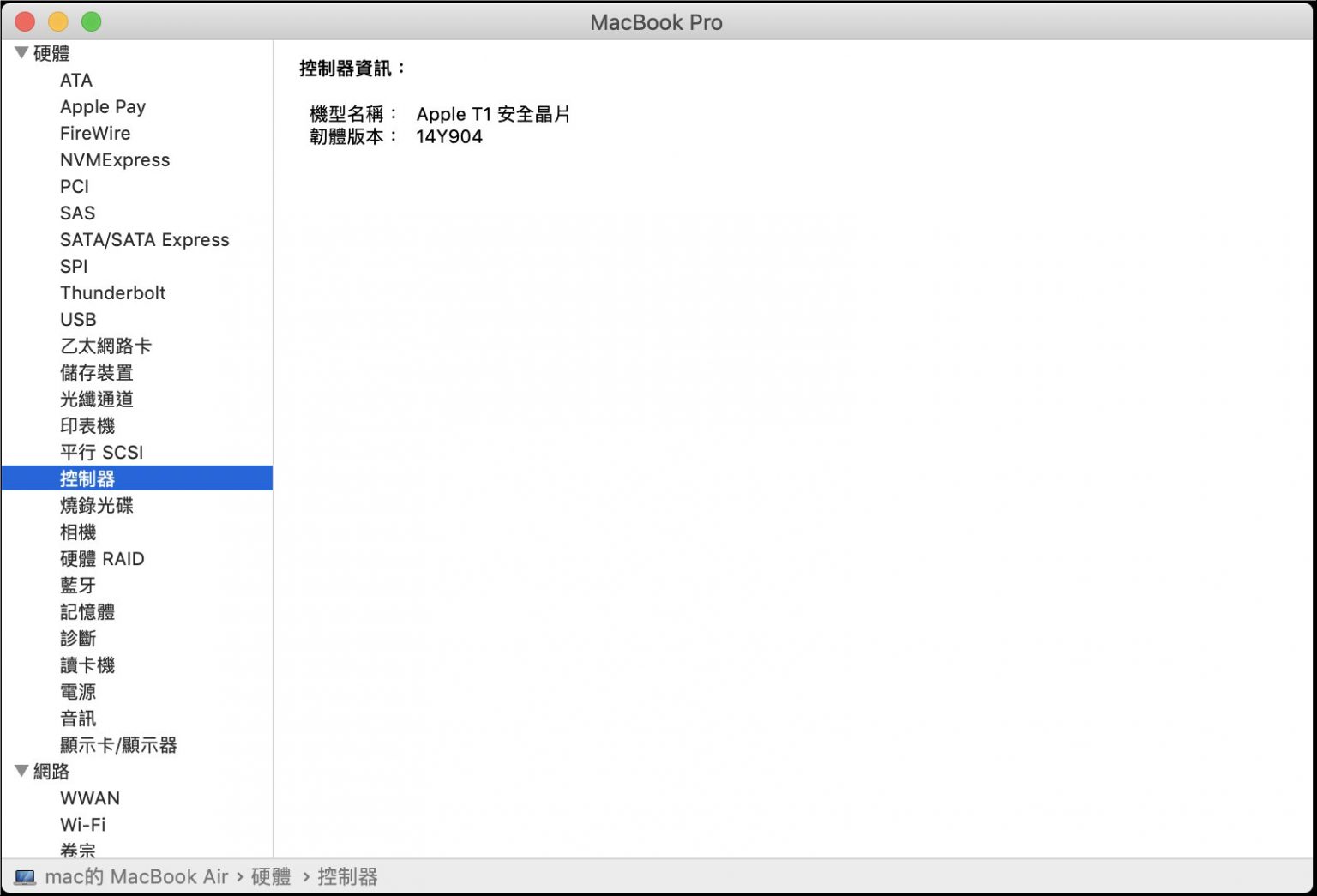Select 平行 SCSI in the hardware list
This screenshot has height=896, width=1317.
pos(101,452)
